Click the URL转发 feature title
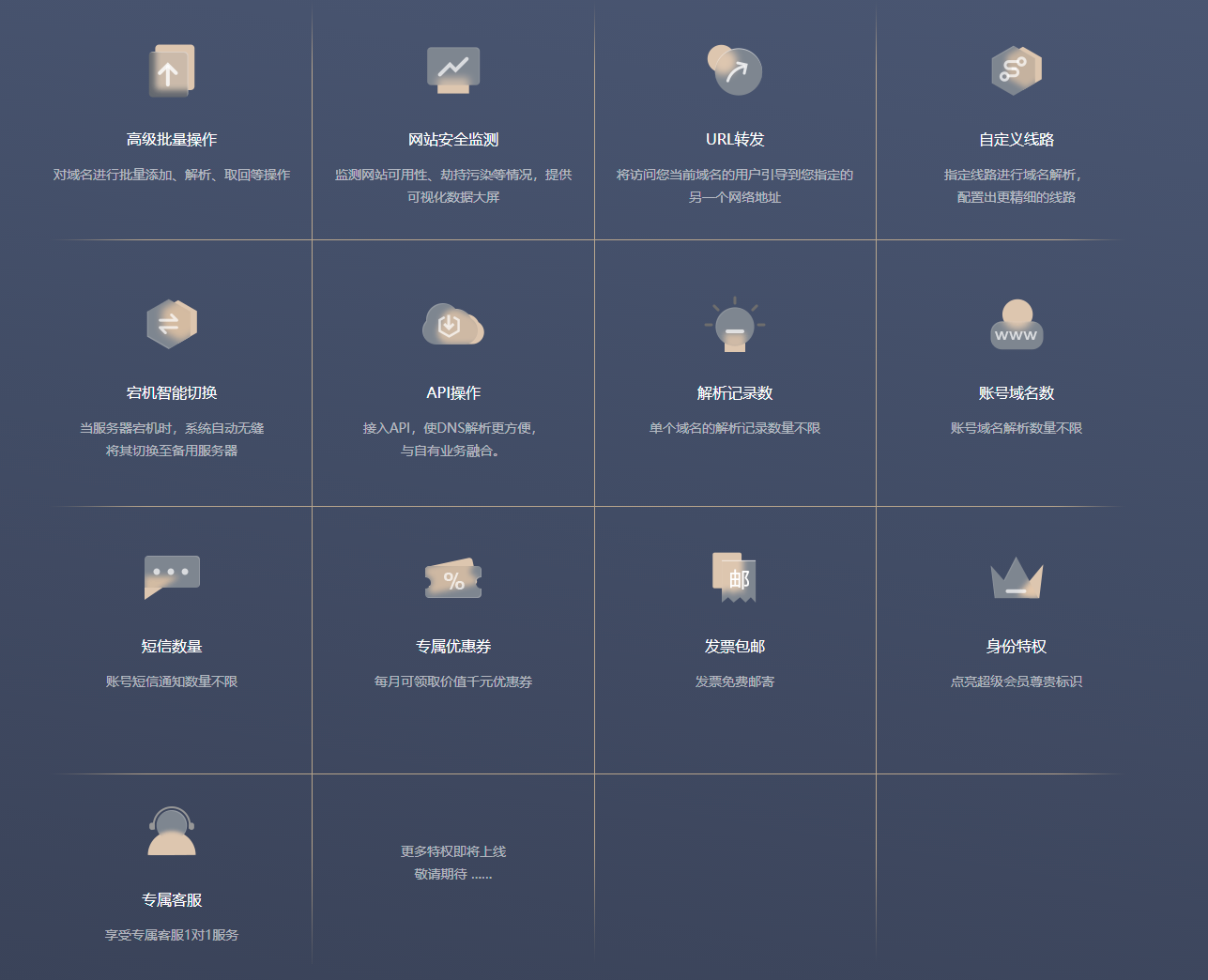The height and width of the screenshot is (980, 1208). (x=735, y=140)
